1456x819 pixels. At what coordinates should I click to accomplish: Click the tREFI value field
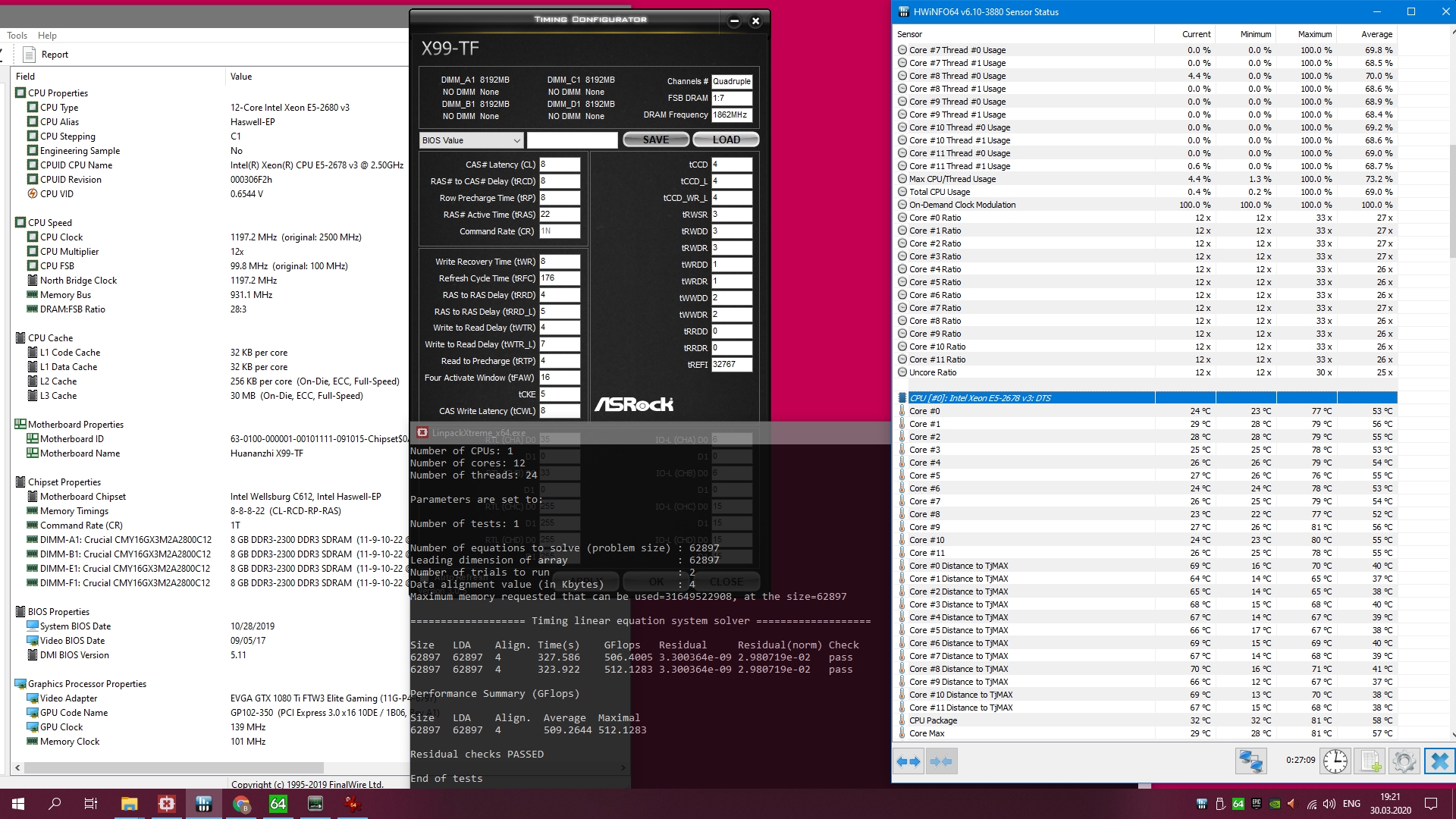tap(731, 365)
